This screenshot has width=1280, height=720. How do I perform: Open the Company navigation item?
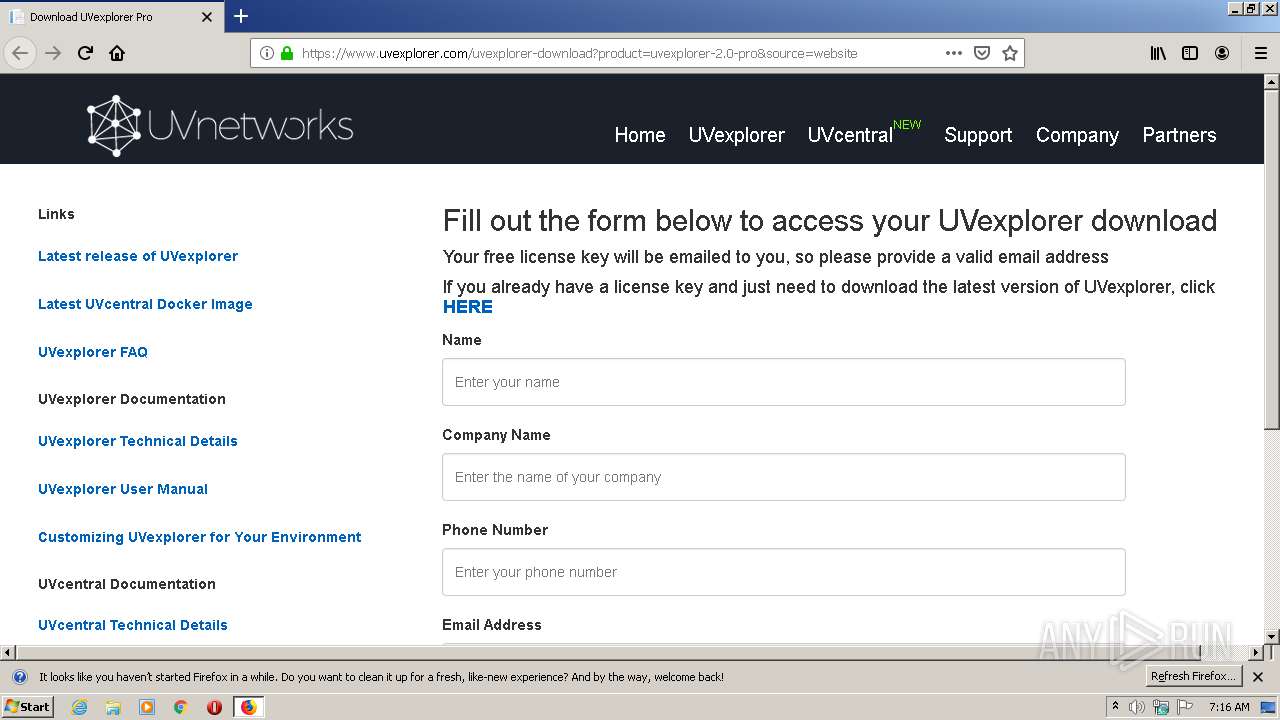1077,135
